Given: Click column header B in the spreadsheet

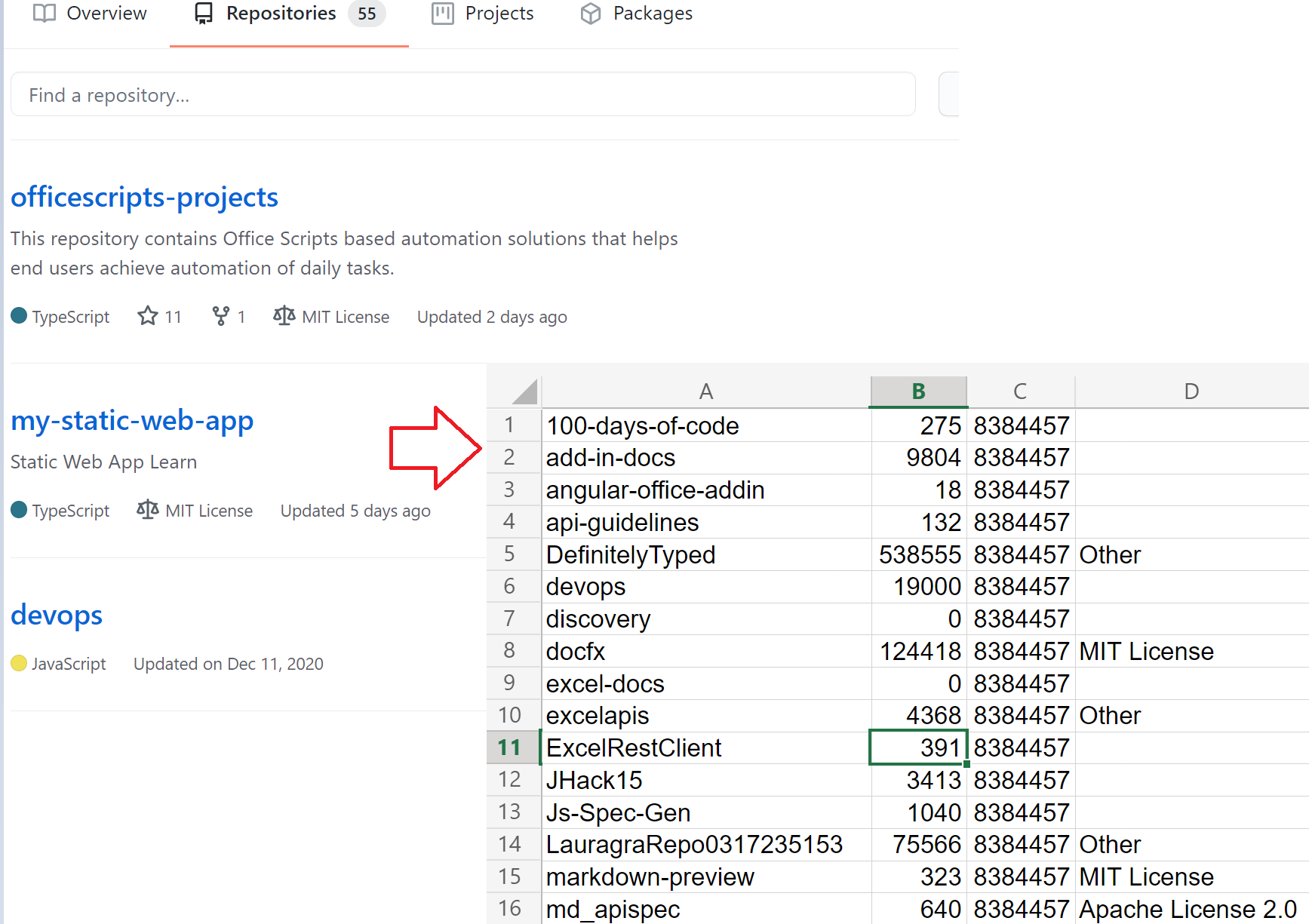Looking at the screenshot, I should pyautogui.click(x=918, y=391).
